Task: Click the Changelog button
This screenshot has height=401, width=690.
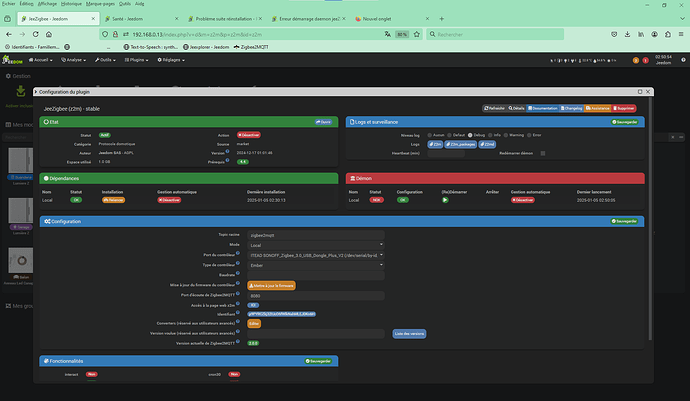Action: click(571, 108)
